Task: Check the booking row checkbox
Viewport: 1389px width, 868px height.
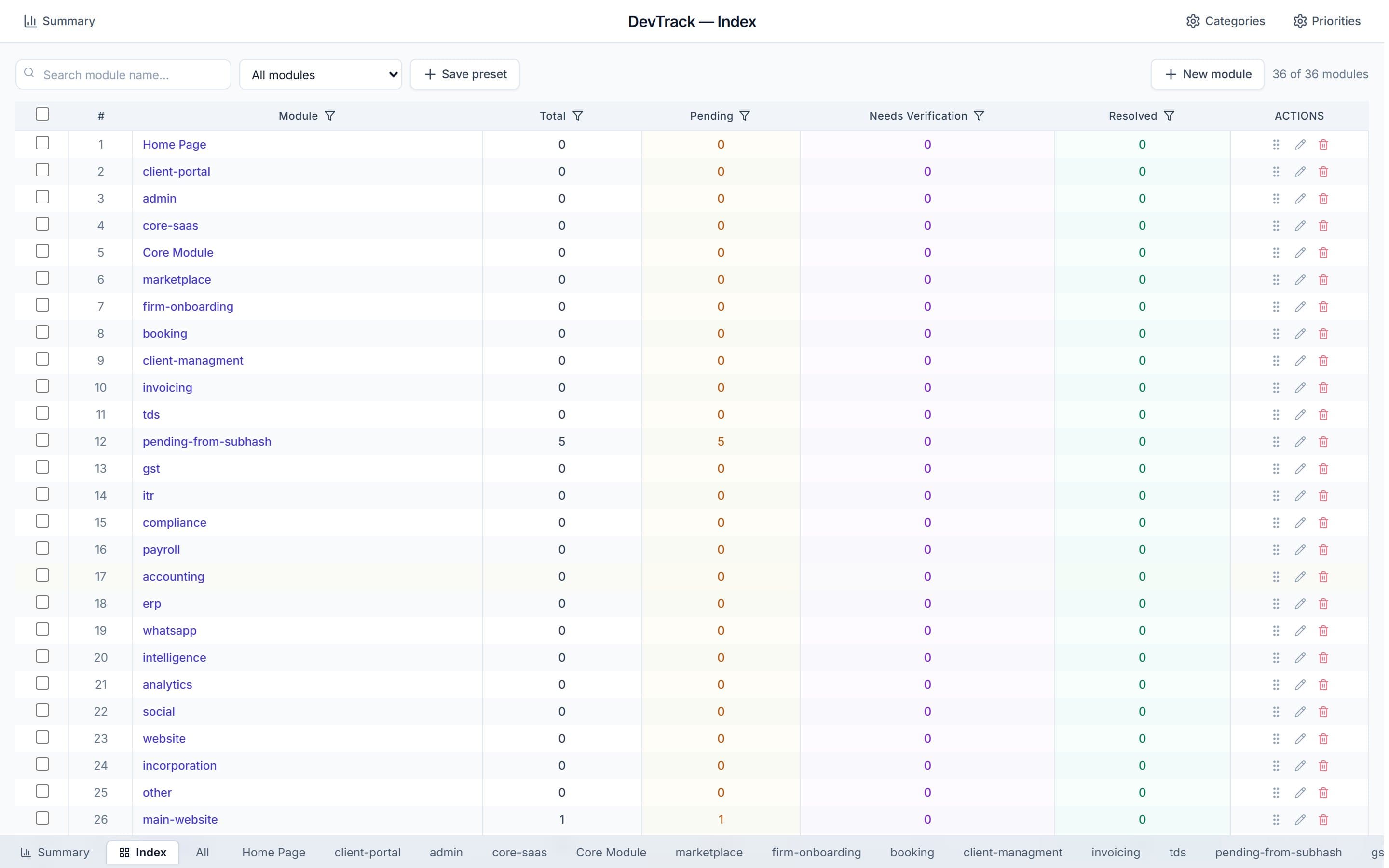Action: 42,332
